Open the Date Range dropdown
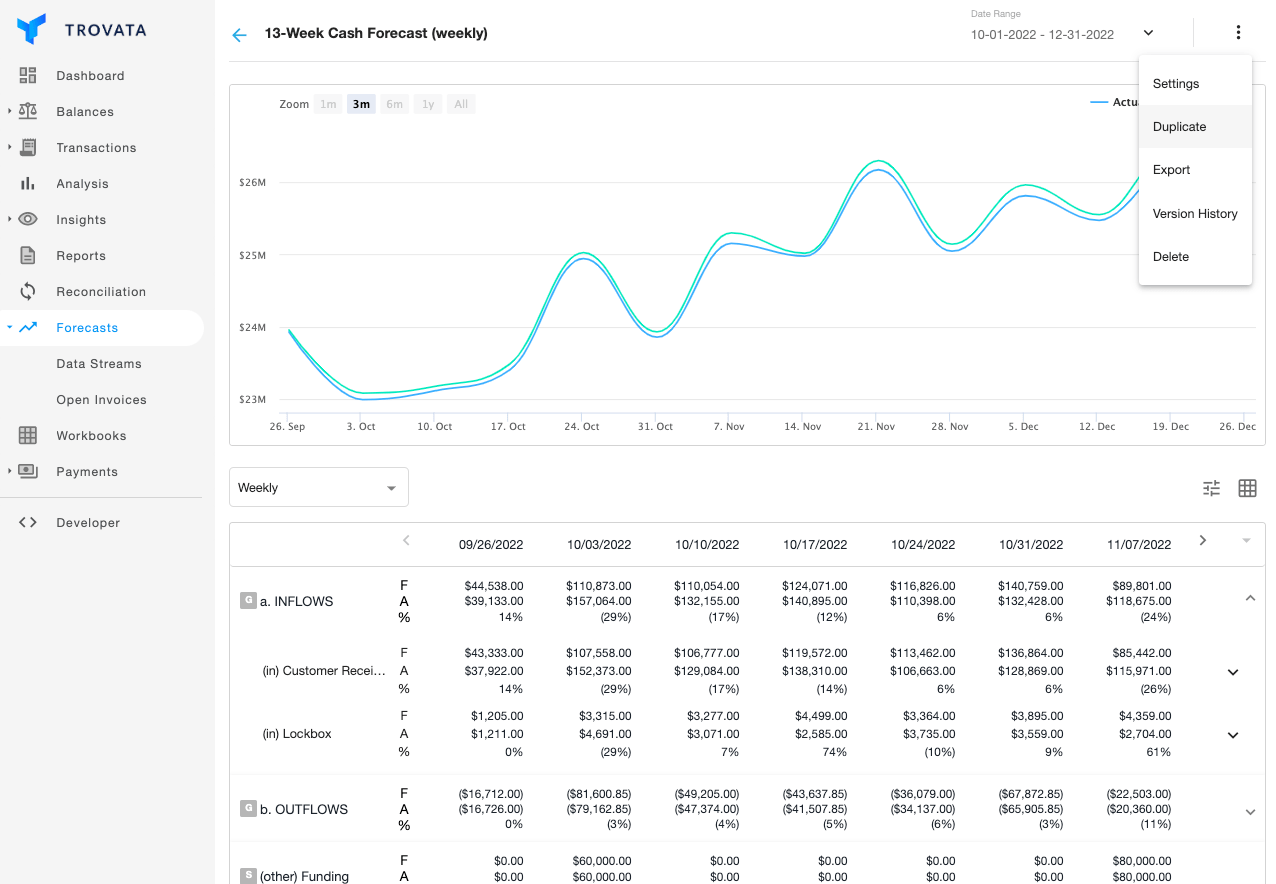 click(x=1148, y=33)
